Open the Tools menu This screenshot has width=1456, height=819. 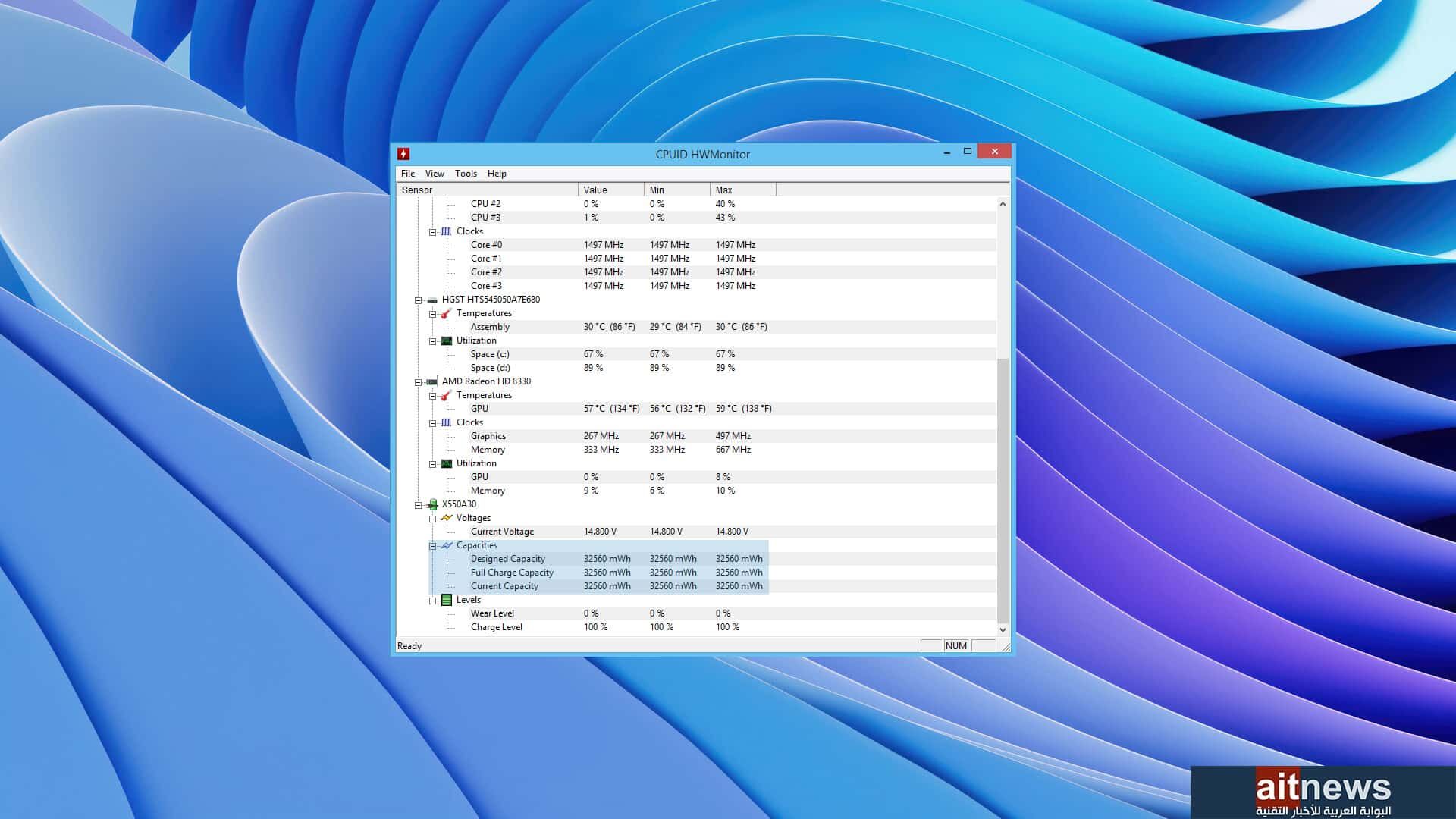tap(466, 174)
